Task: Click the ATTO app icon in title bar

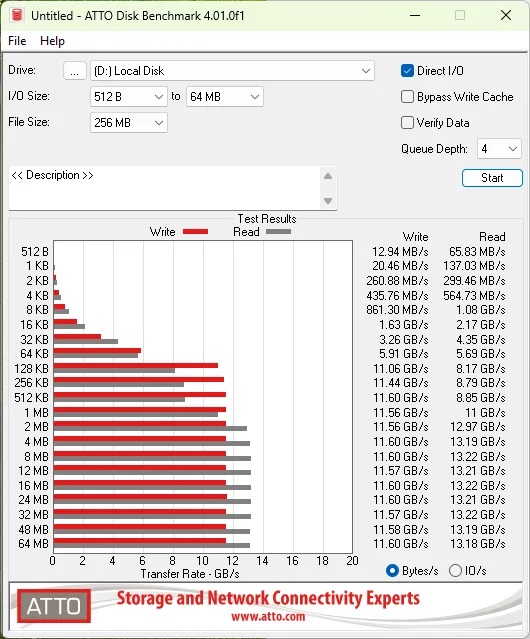Action: [17, 15]
